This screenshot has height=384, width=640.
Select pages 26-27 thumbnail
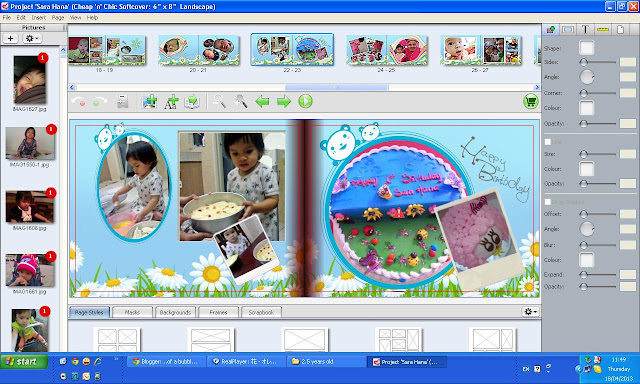point(480,51)
